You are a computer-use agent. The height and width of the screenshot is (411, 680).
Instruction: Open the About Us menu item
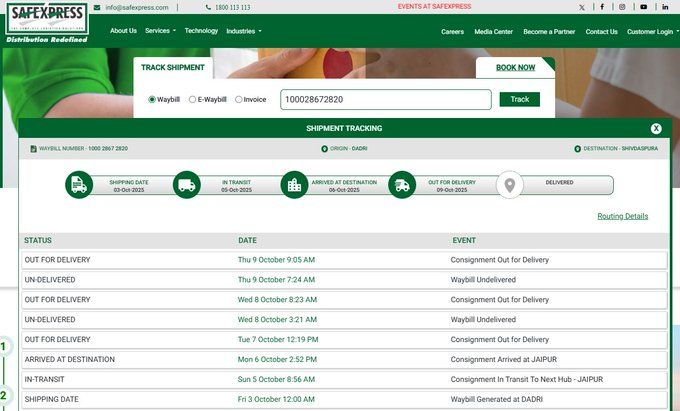click(123, 31)
